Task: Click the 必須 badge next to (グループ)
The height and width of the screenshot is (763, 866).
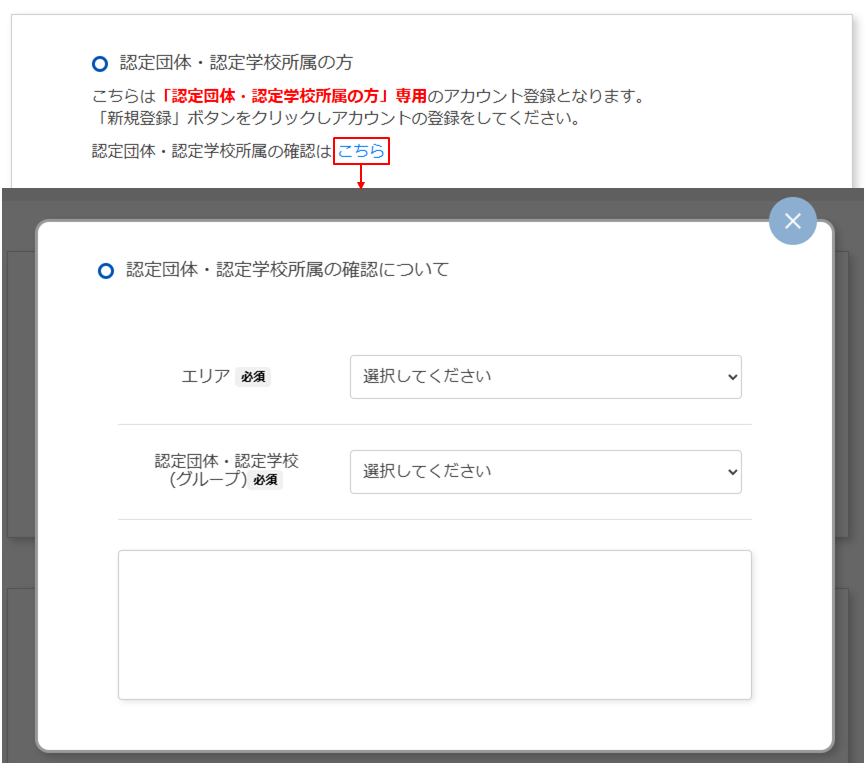Action: pos(265,480)
